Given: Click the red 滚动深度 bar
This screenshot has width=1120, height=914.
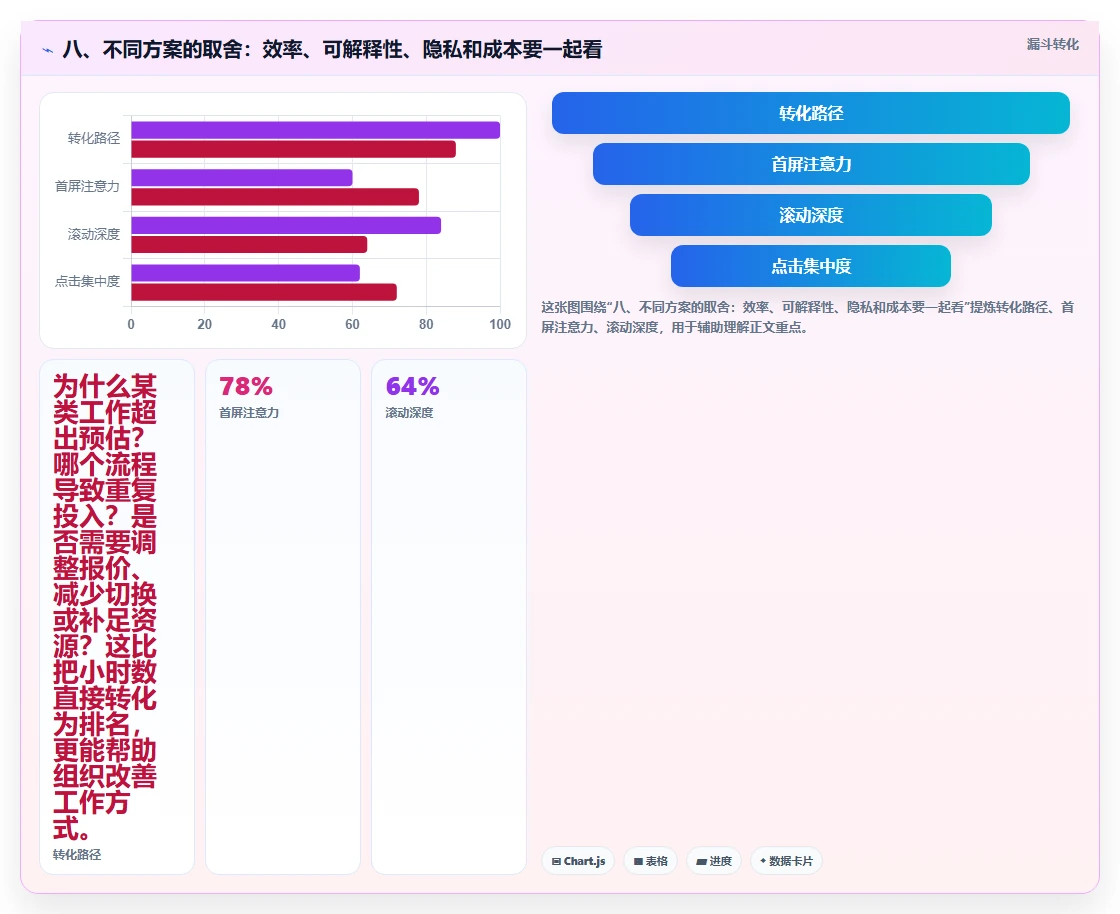Looking at the screenshot, I should coord(249,245).
